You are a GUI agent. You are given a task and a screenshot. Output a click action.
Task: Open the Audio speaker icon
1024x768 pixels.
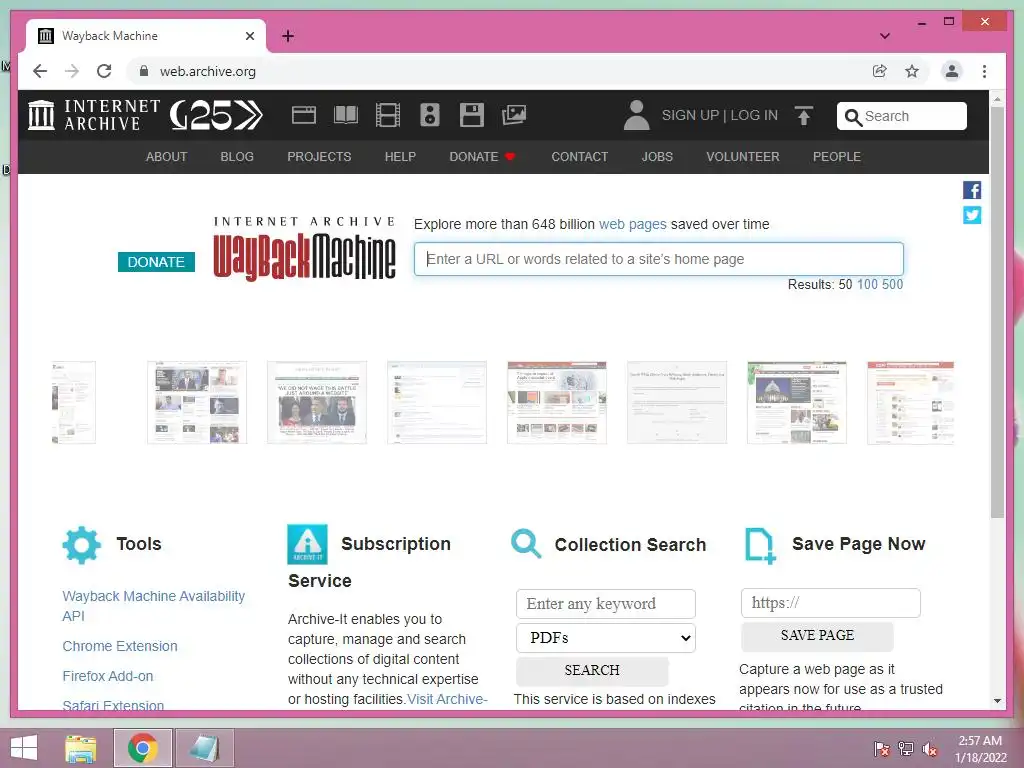coord(430,115)
